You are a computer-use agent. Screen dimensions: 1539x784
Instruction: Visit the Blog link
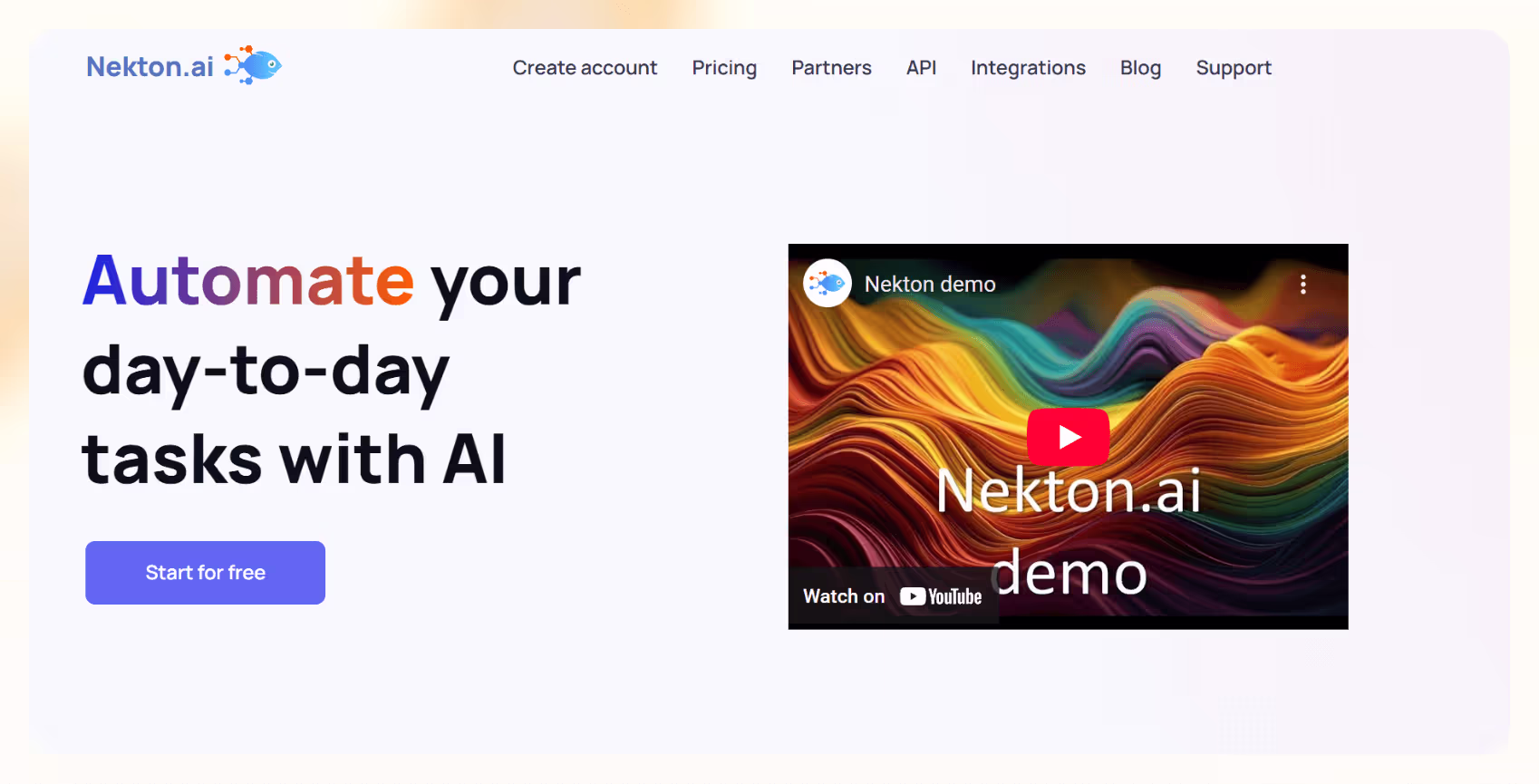pos(1140,68)
